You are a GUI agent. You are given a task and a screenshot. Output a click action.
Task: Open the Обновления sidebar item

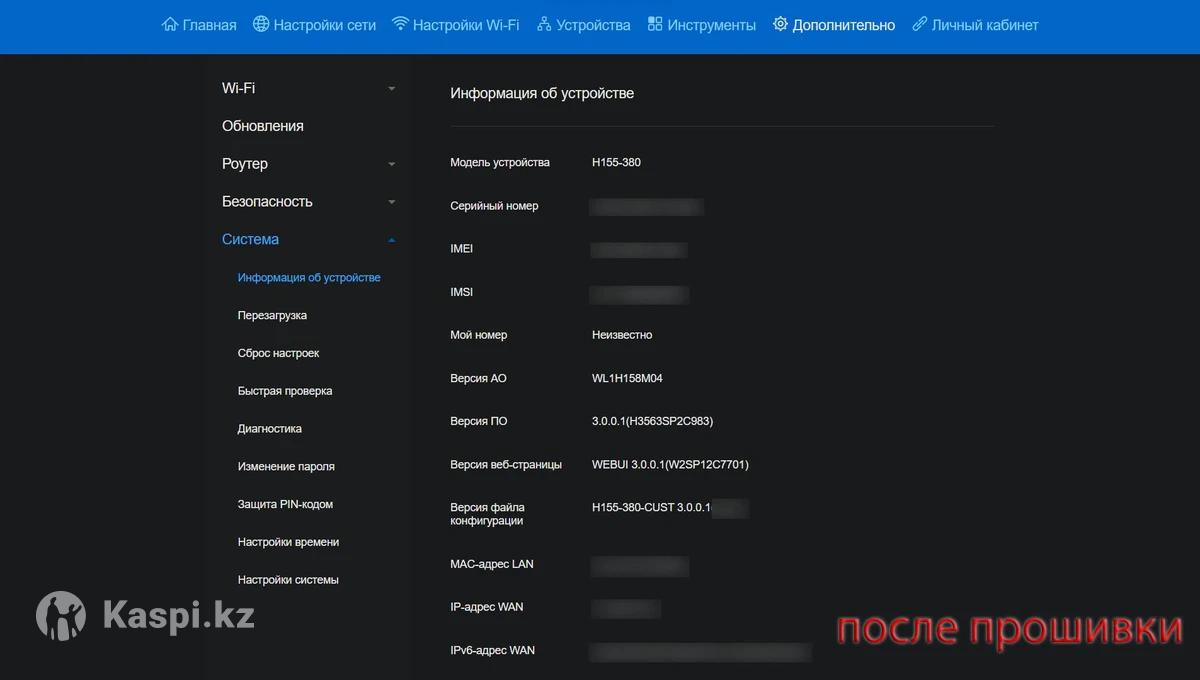click(x=262, y=126)
